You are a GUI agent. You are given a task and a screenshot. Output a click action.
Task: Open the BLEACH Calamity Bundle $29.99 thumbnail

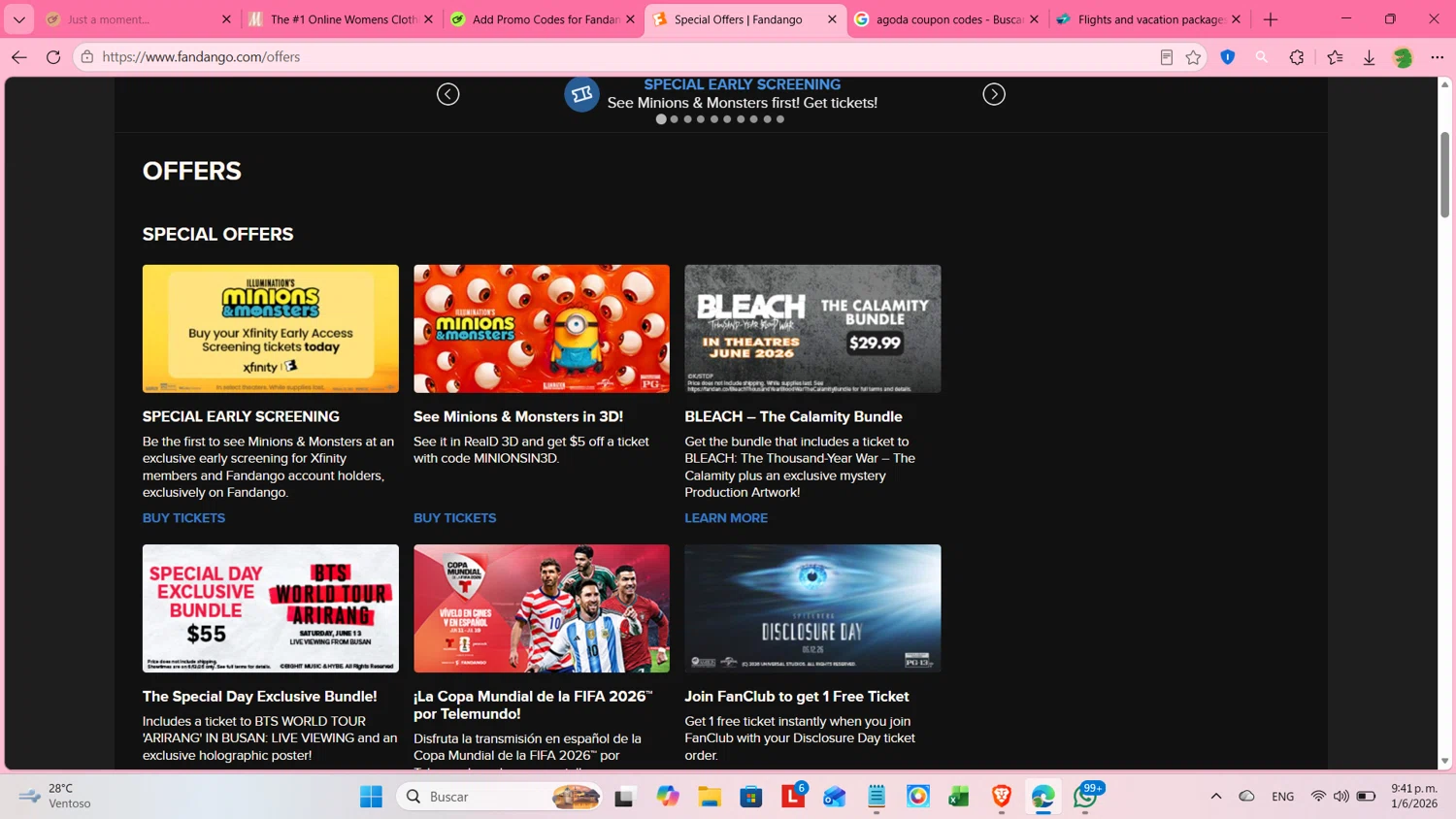coord(812,329)
